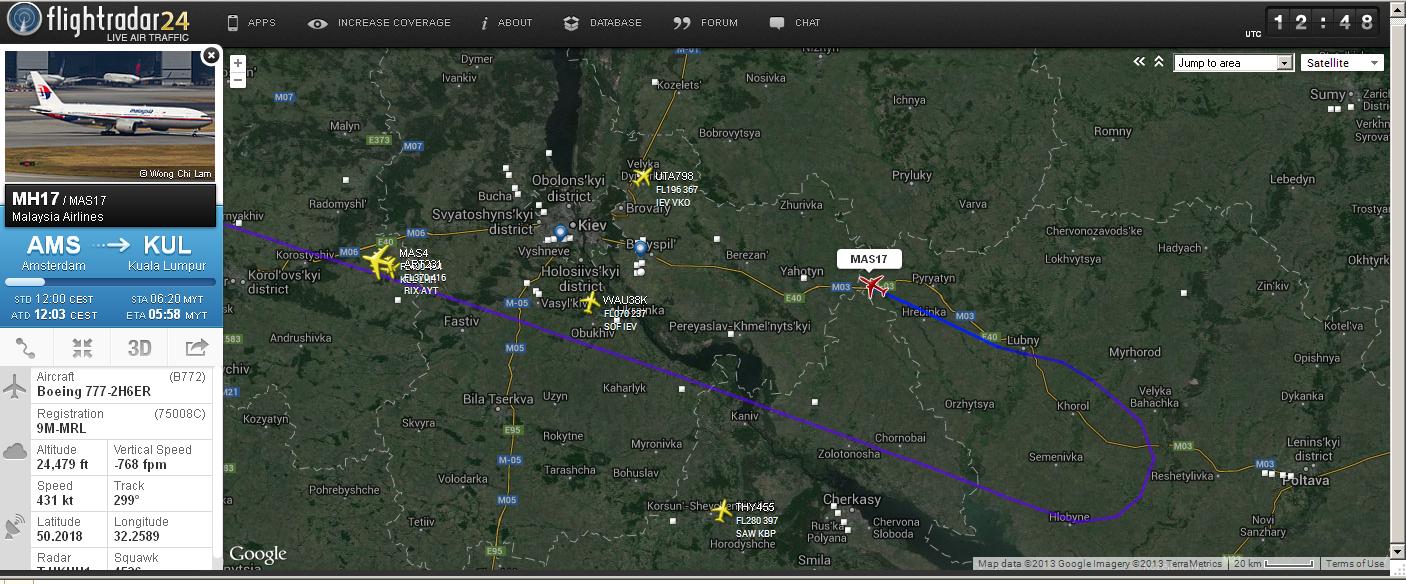Screen dimensions: 1406x584
Task: Click the THY455 yellow plane icon
Action: [x=722, y=510]
